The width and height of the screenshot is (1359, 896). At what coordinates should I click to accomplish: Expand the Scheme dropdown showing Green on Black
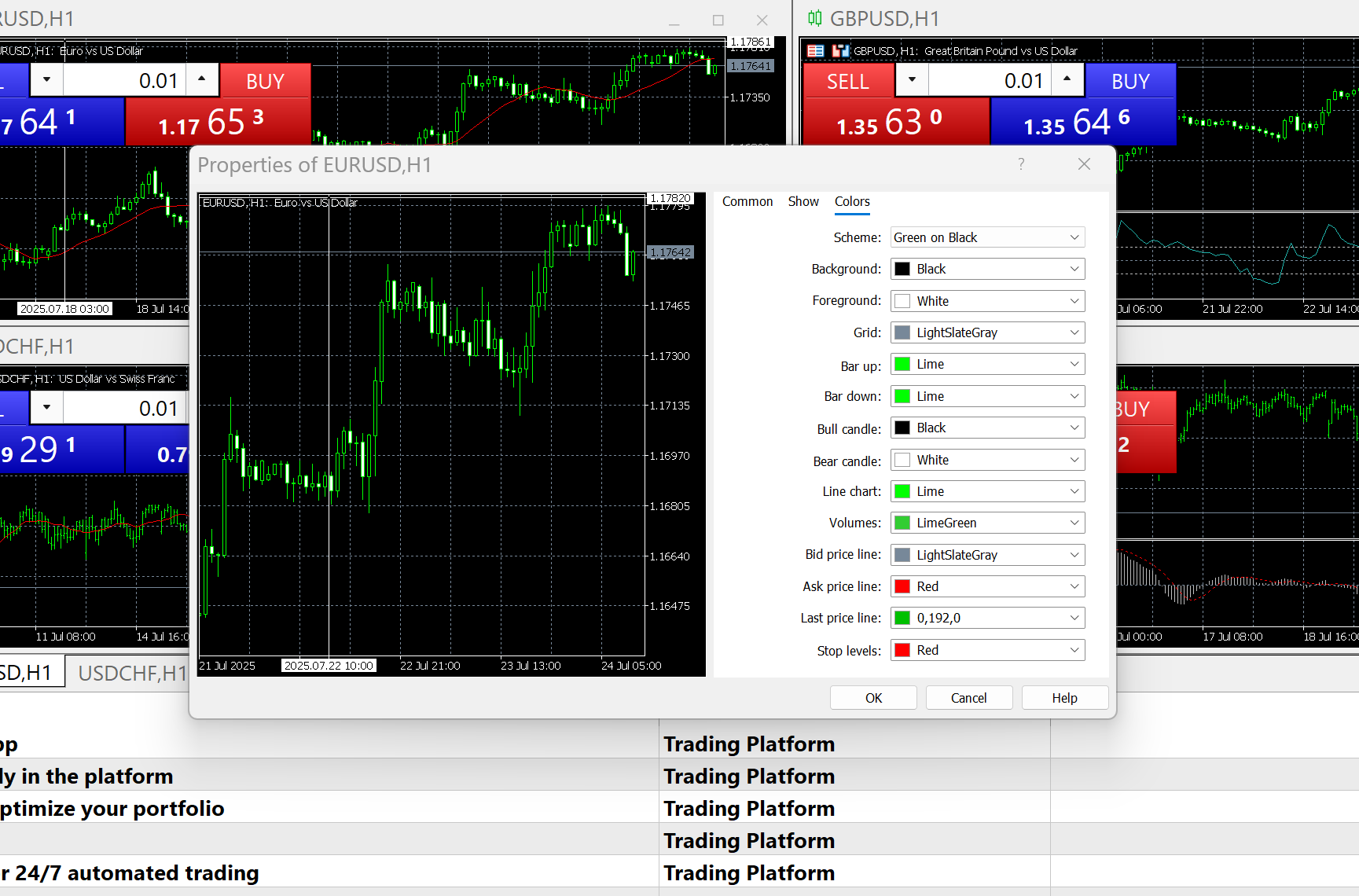coord(987,237)
